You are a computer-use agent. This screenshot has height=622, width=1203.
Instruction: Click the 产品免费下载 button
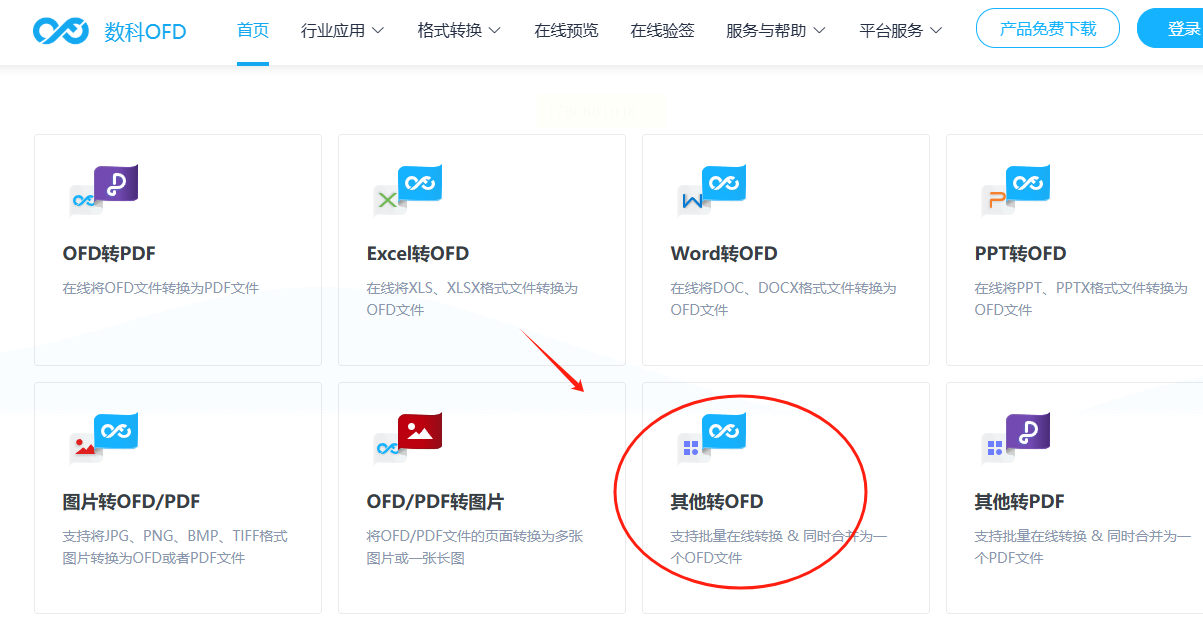(1048, 28)
